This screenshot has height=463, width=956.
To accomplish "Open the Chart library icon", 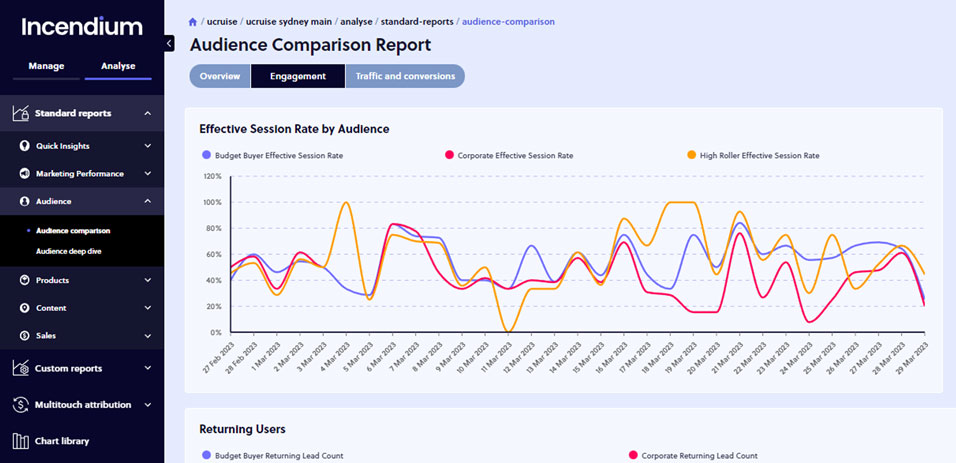I will pyautogui.click(x=19, y=441).
